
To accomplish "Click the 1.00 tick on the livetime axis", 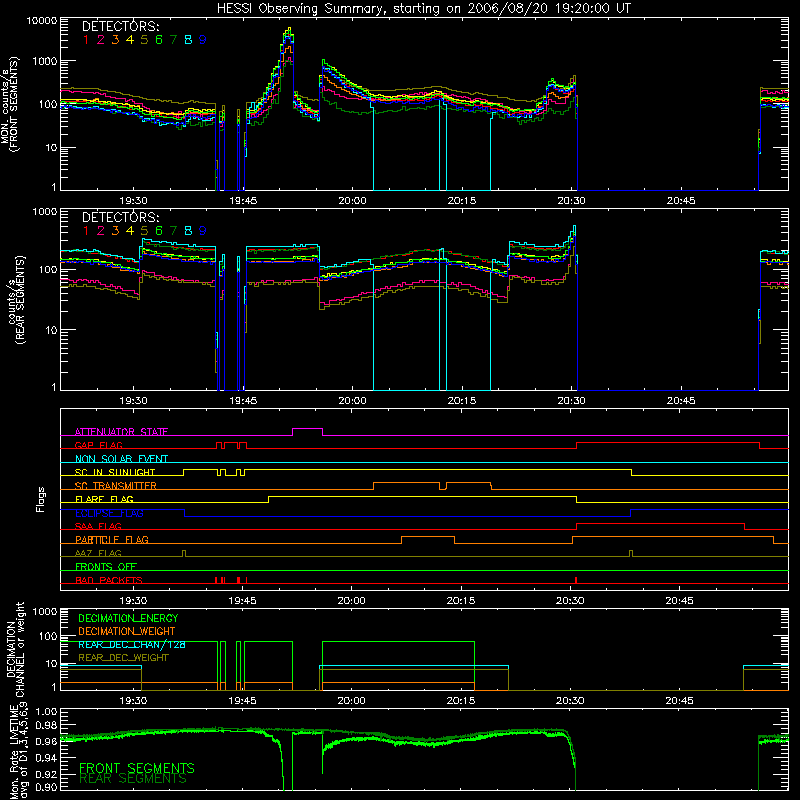I will (46, 711).
